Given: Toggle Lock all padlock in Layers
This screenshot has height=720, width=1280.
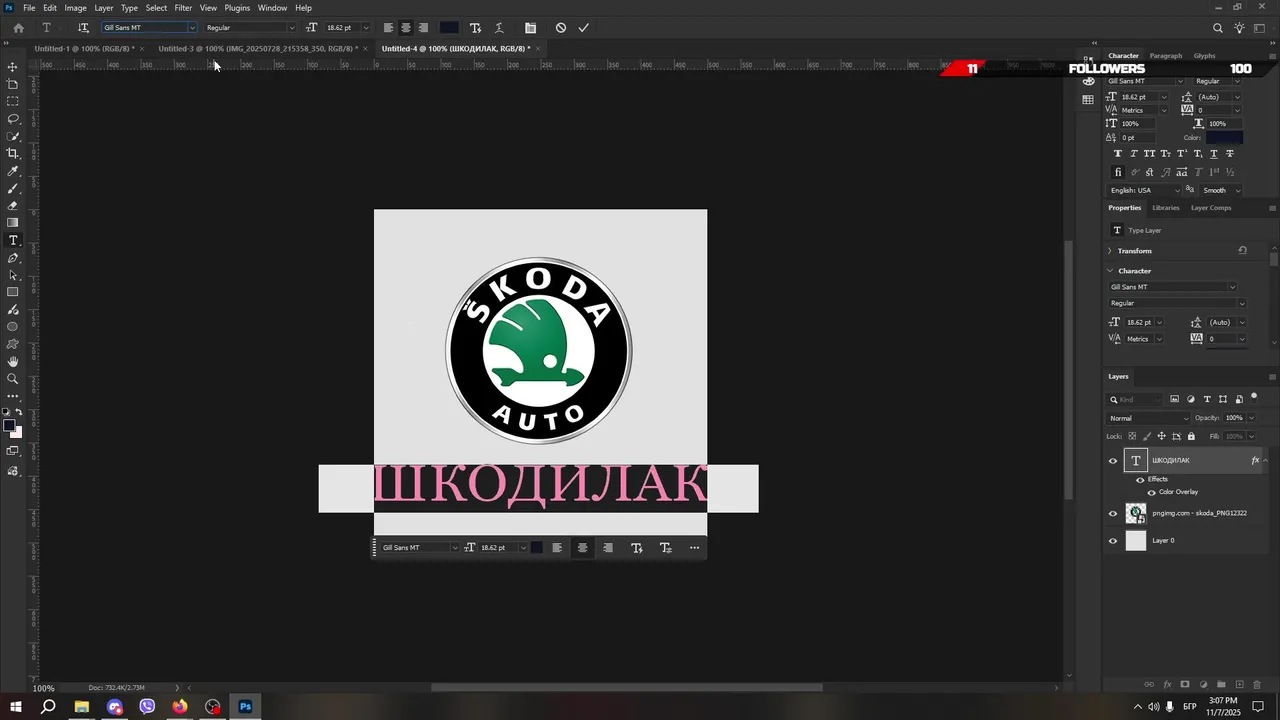Looking at the screenshot, I should tap(1191, 436).
